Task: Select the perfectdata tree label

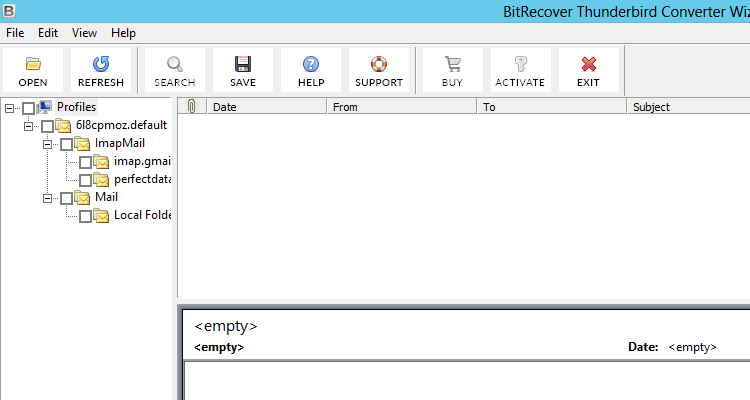Action: pyautogui.click(x=143, y=179)
